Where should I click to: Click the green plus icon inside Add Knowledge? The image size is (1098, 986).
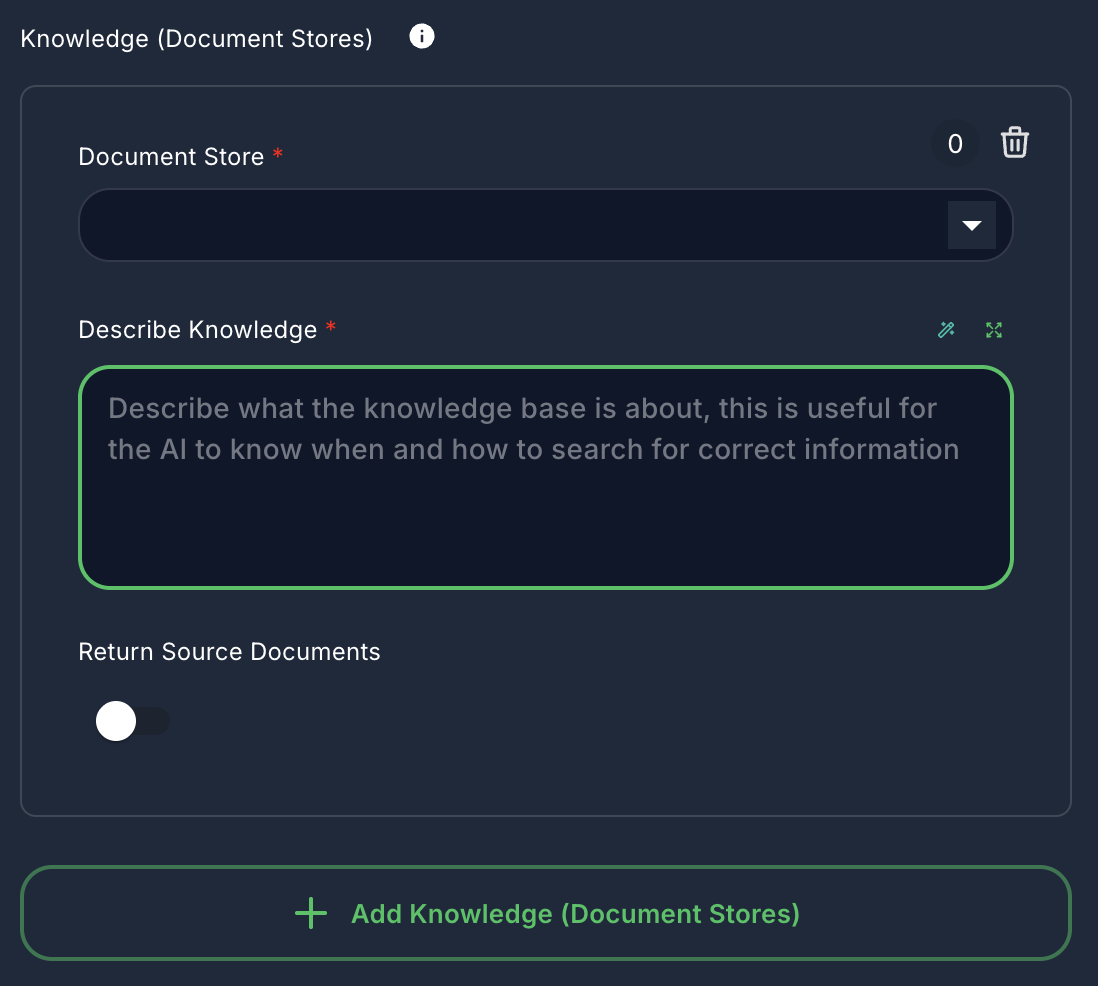tap(310, 913)
